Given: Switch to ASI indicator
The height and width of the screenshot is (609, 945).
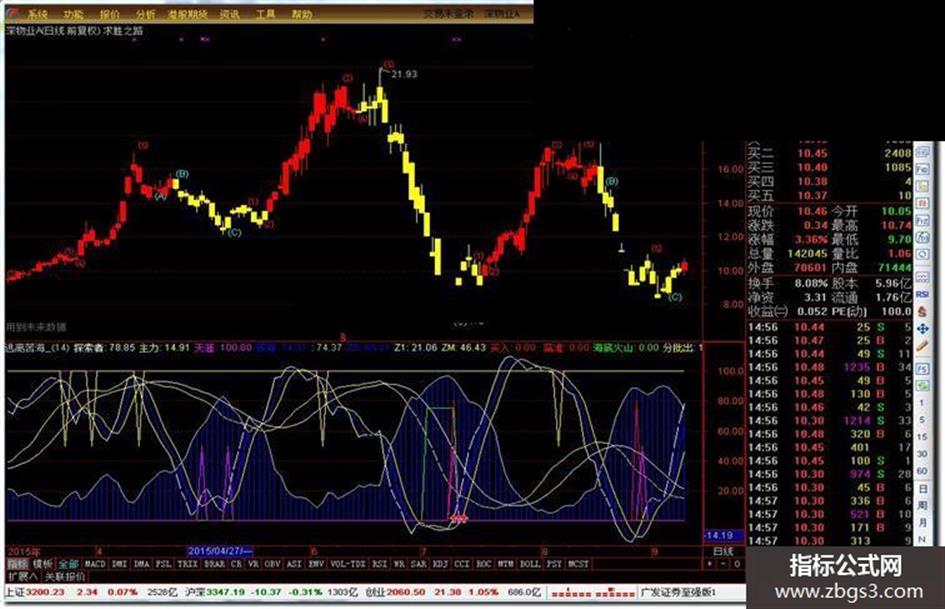Looking at the screenshot, I should (295, 564).
